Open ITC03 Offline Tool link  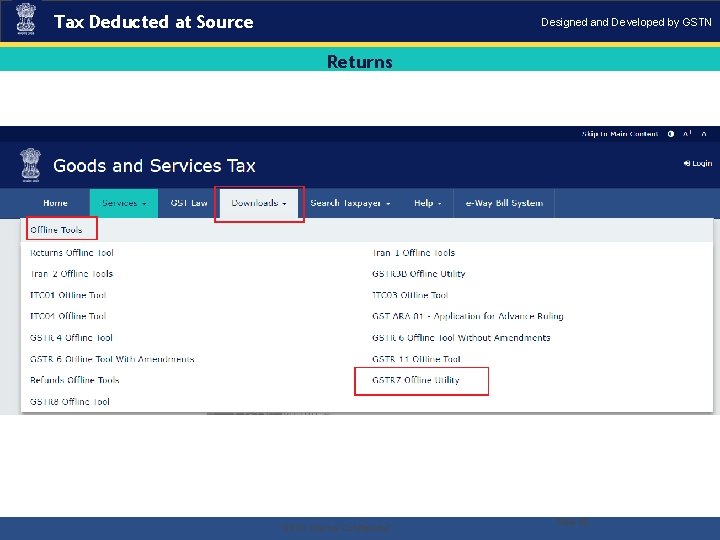(410, 295)
